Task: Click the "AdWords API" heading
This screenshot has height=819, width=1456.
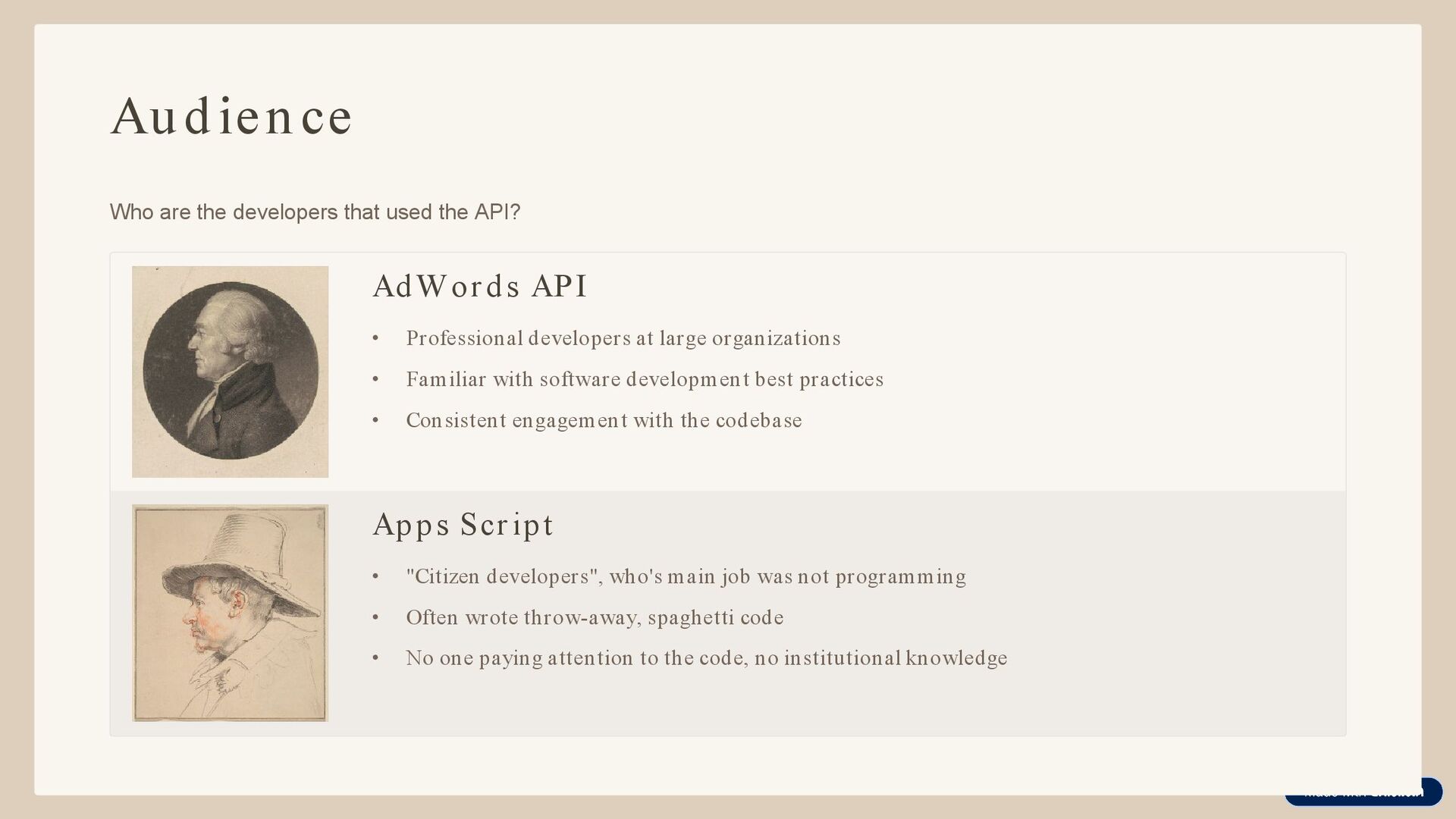Action: [480, 287]
